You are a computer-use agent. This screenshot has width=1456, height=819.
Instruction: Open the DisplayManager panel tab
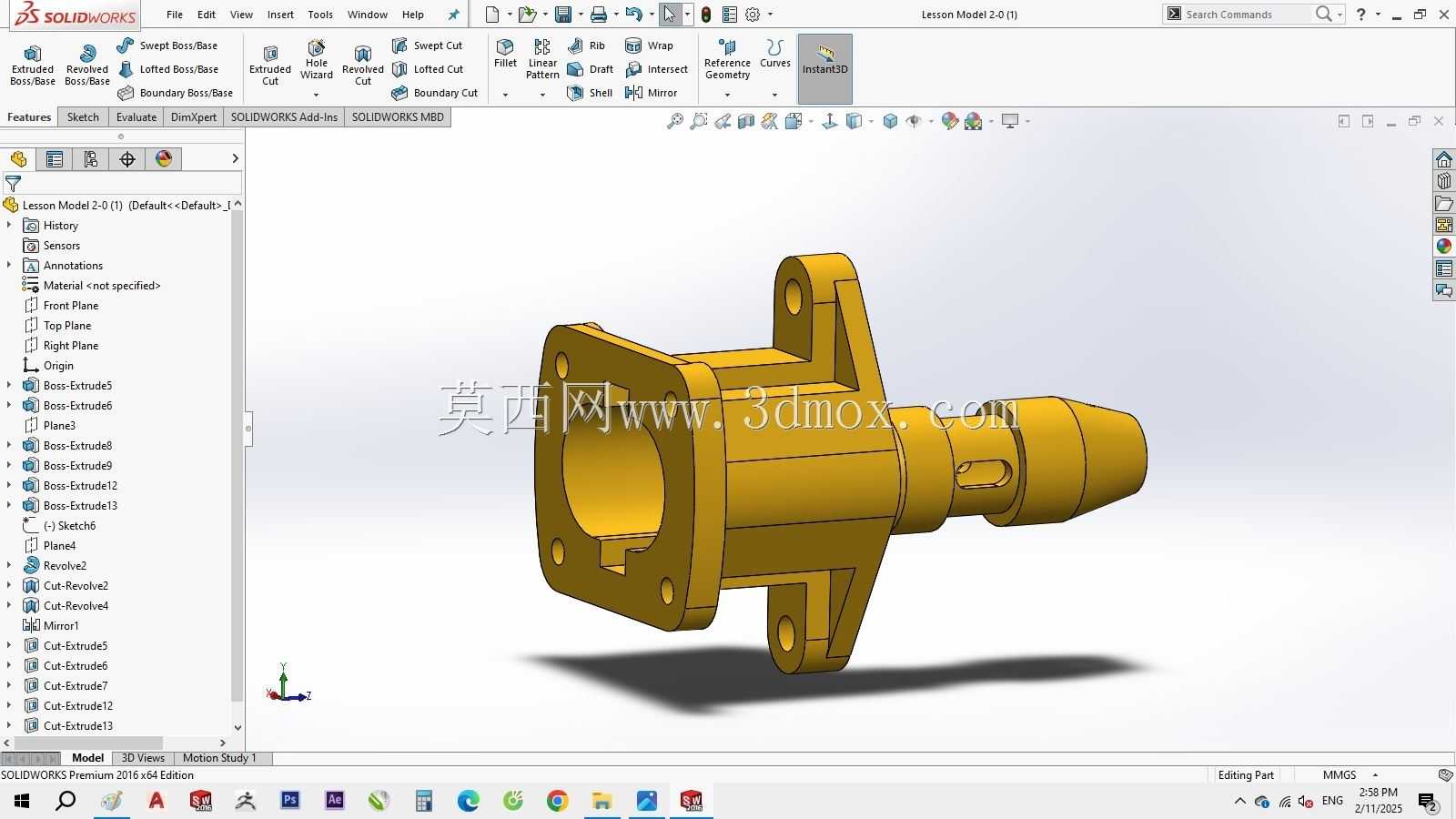[x=164, y=159]
